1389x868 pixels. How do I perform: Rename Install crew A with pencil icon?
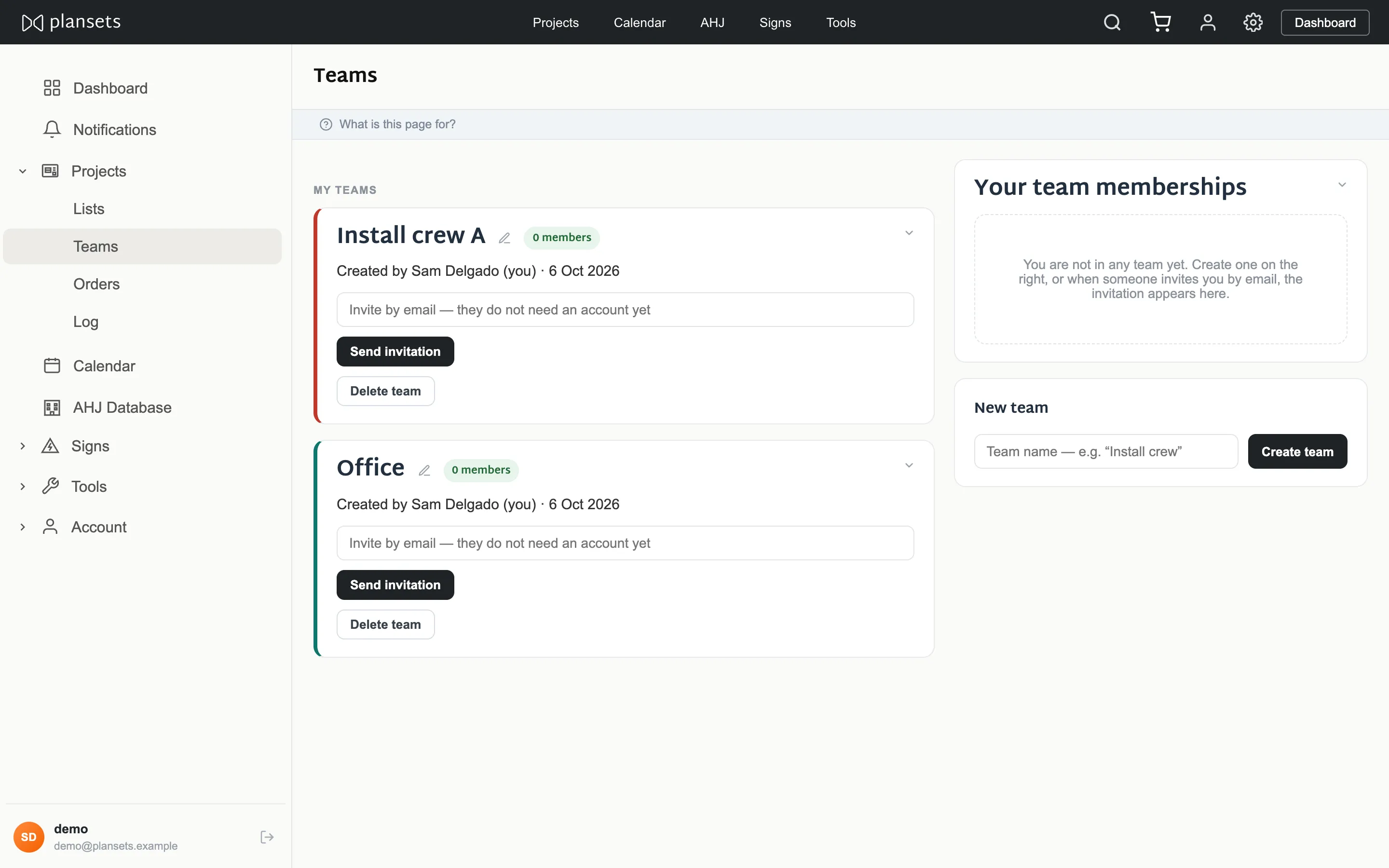pyautogui.click(x=504, y=238)
